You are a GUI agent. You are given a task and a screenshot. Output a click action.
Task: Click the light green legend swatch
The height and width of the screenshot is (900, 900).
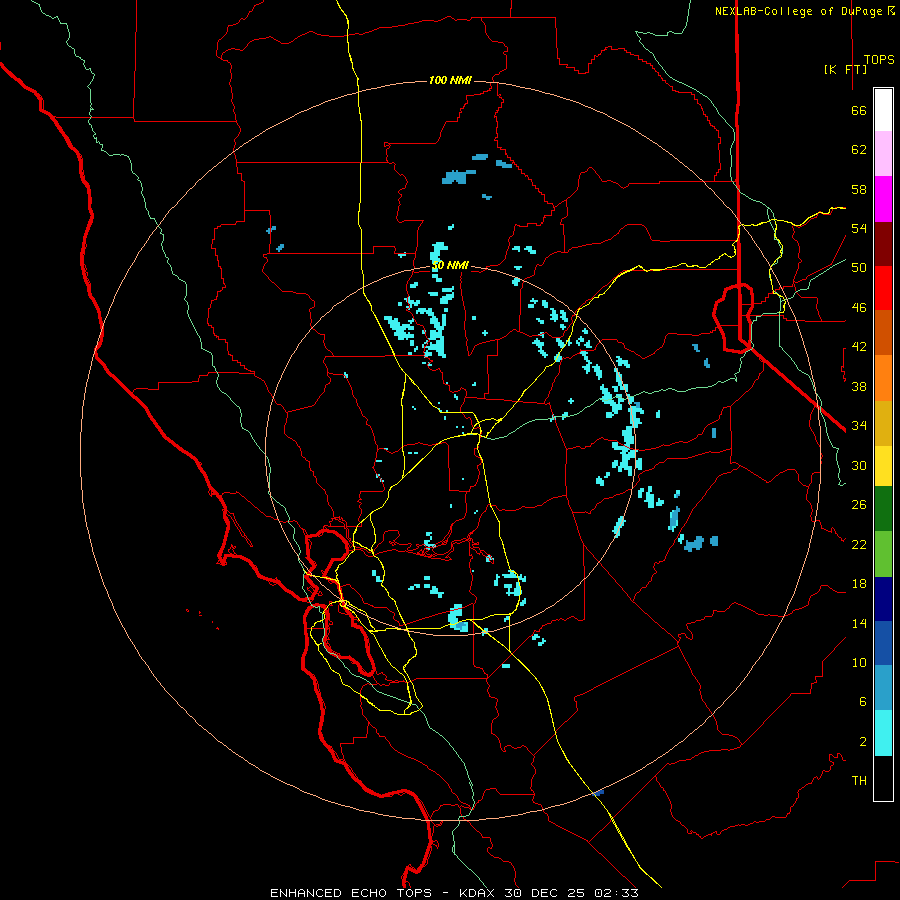883,554
